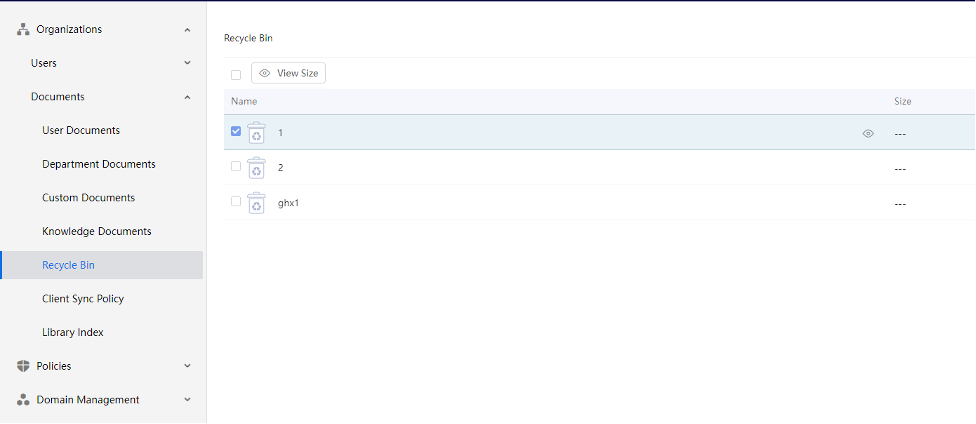The image size is (976, 424).
Task: Click the Documents label in the sidebar
Action: tap(58, 97)
